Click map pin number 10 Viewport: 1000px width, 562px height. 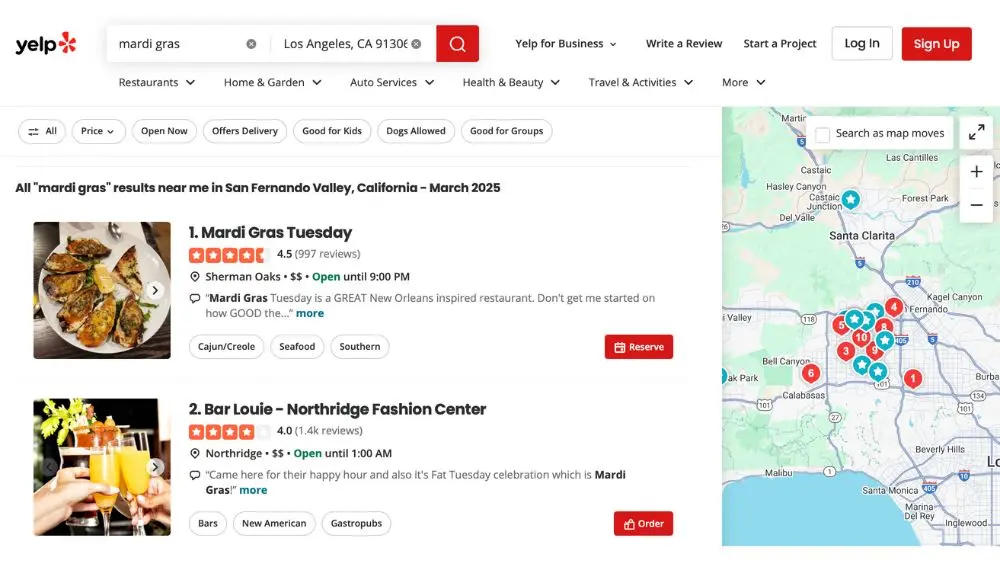click(861, 337)
